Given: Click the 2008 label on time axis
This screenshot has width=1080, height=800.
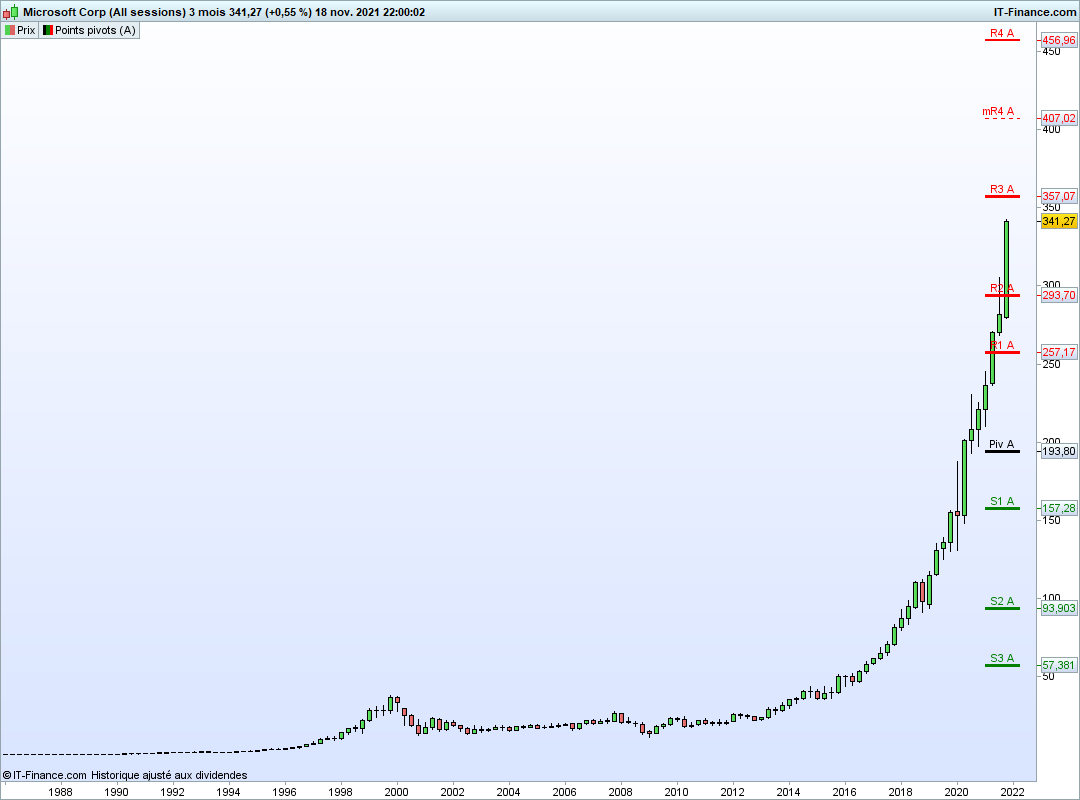Looking at the screenshot, I should coord(621,792).
